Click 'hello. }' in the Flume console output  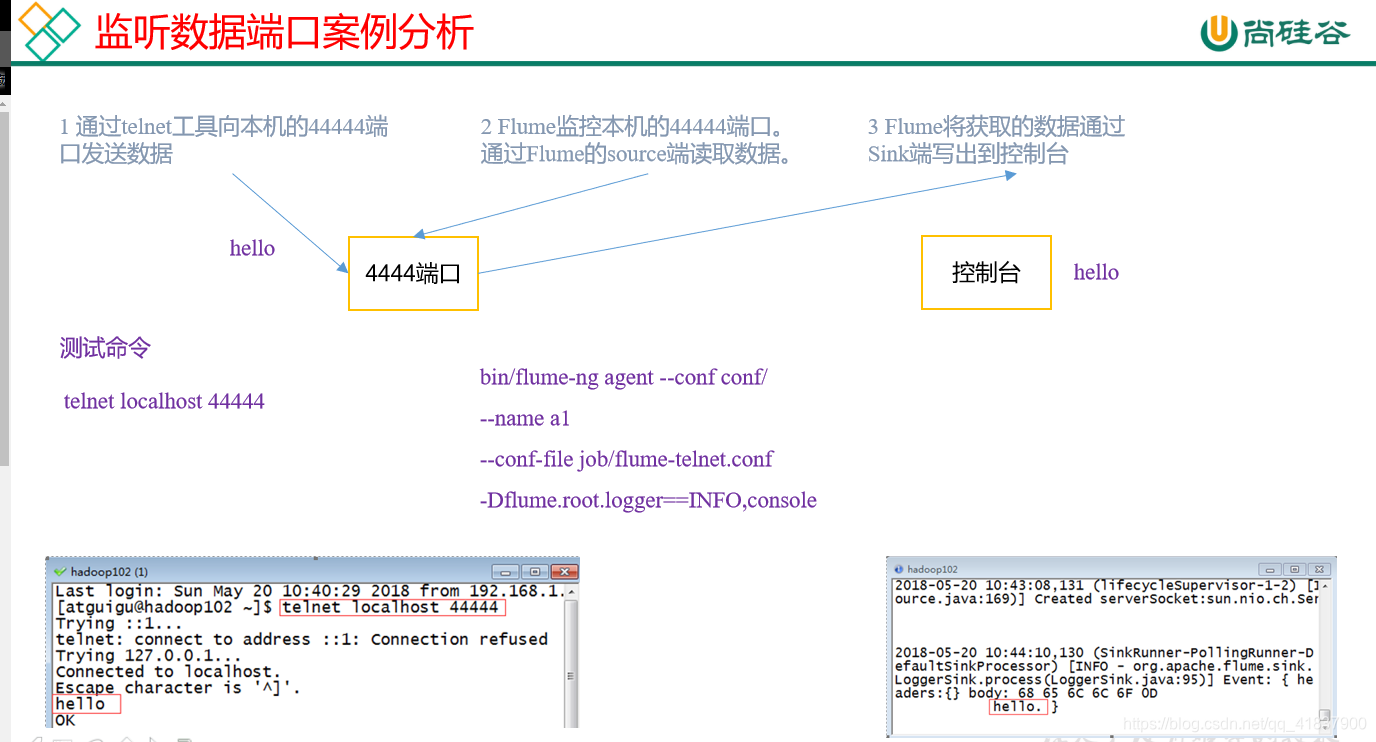(x=1024, y=707)
